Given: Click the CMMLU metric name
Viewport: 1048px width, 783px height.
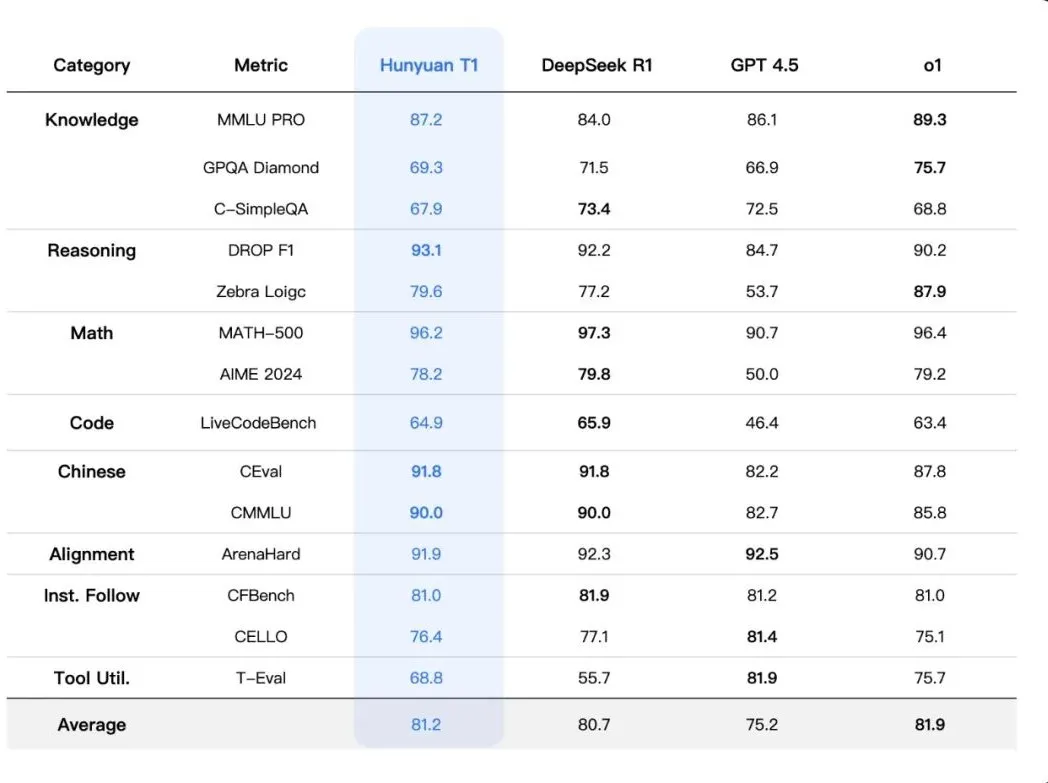Looking at the screenshot, I should click(261, 513).
